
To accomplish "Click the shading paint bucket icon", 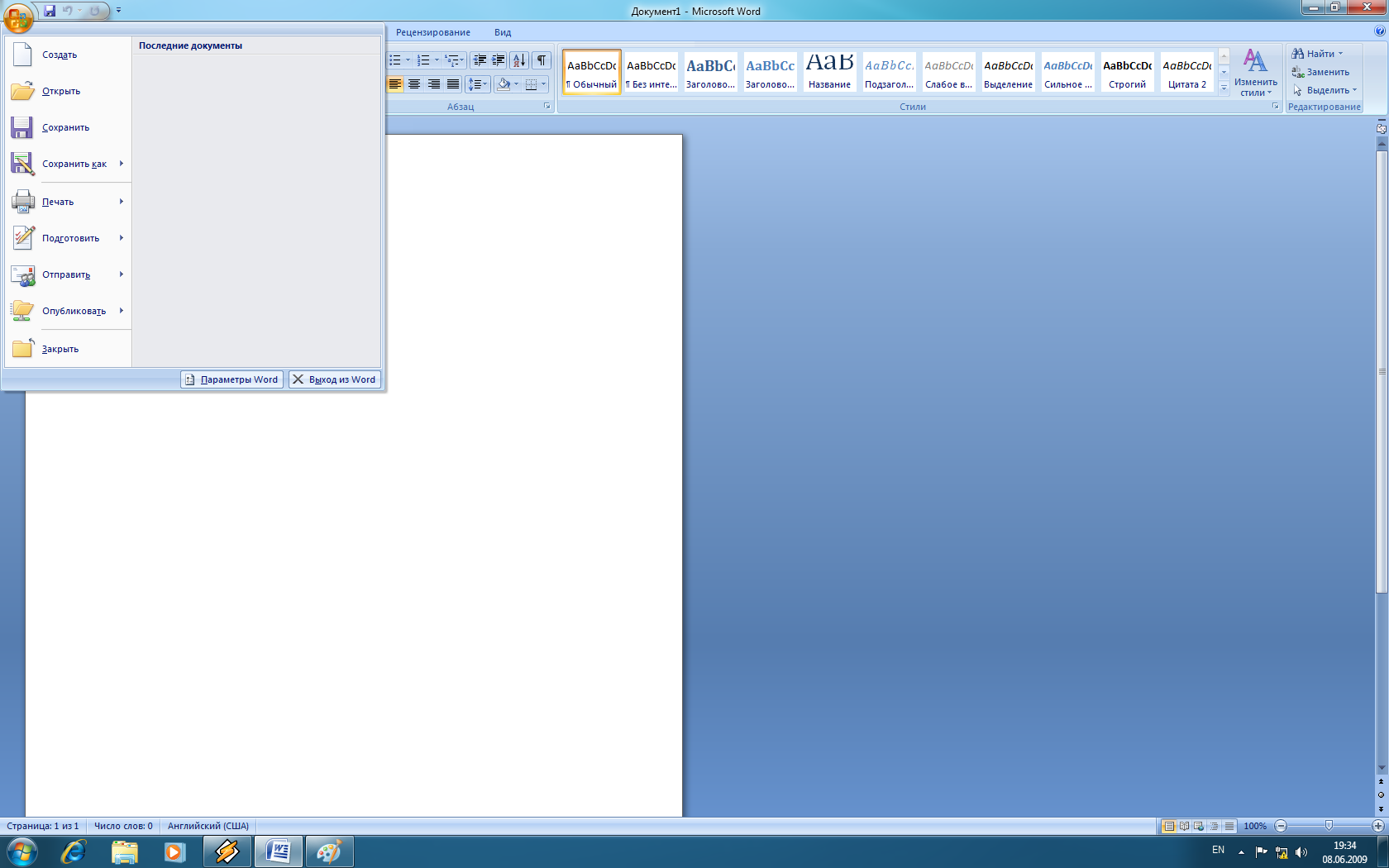I will [504, 84].
